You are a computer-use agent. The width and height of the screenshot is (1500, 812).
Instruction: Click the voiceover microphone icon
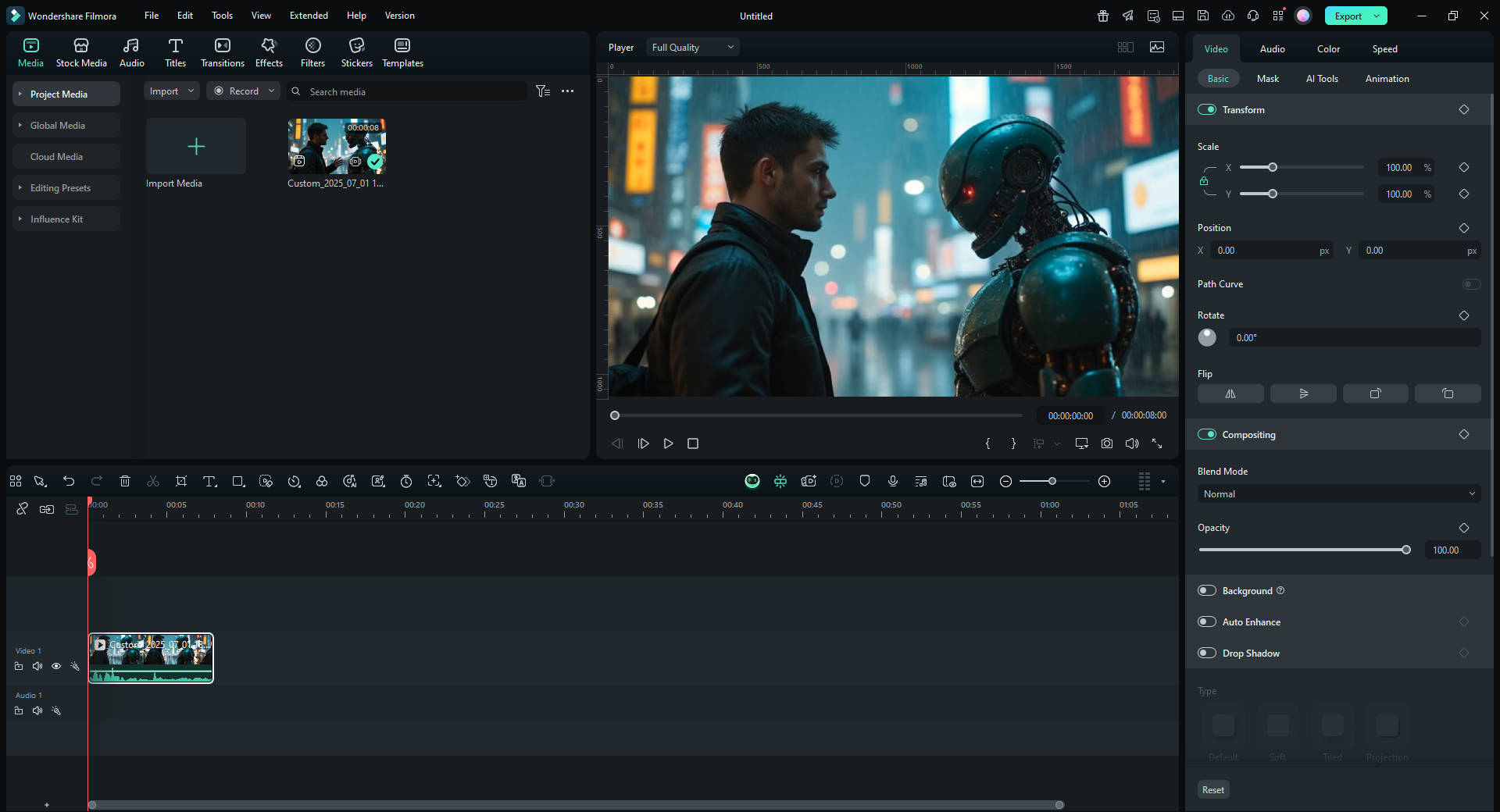point(893,481)
